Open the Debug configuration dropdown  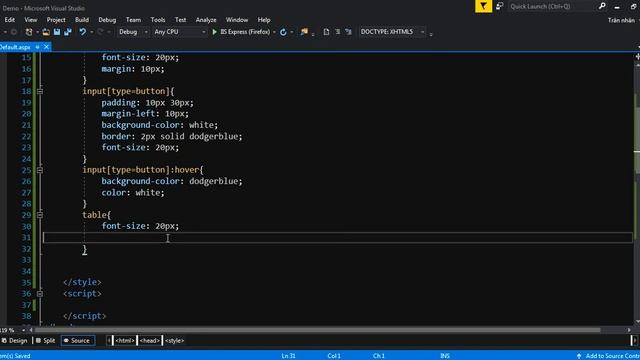[x=133, y=32]
